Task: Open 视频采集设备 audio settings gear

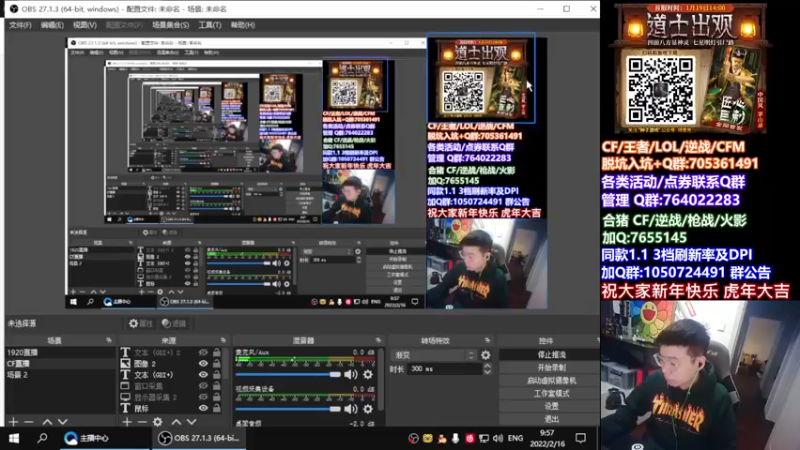Action: [368, 409]
